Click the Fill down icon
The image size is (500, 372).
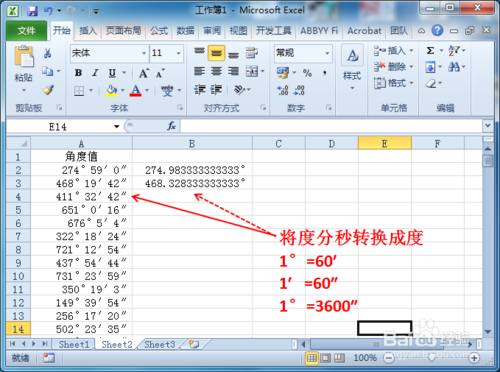point(430,67)
